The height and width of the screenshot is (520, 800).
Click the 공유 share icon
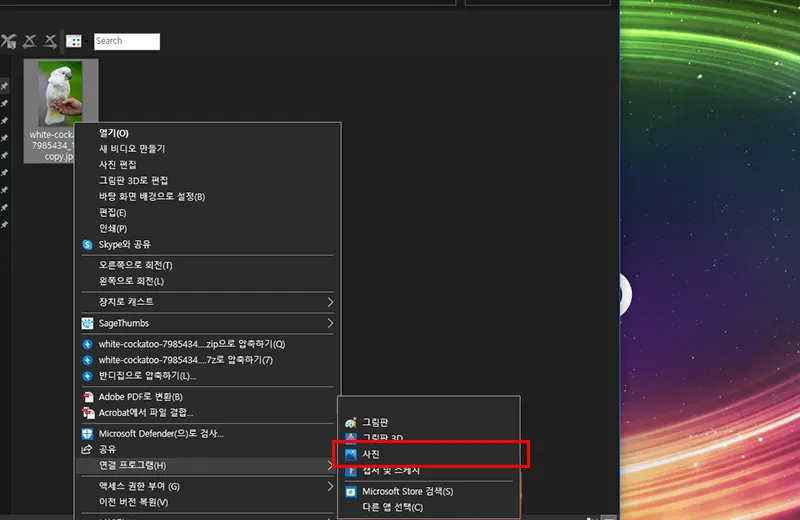point(87,450)
